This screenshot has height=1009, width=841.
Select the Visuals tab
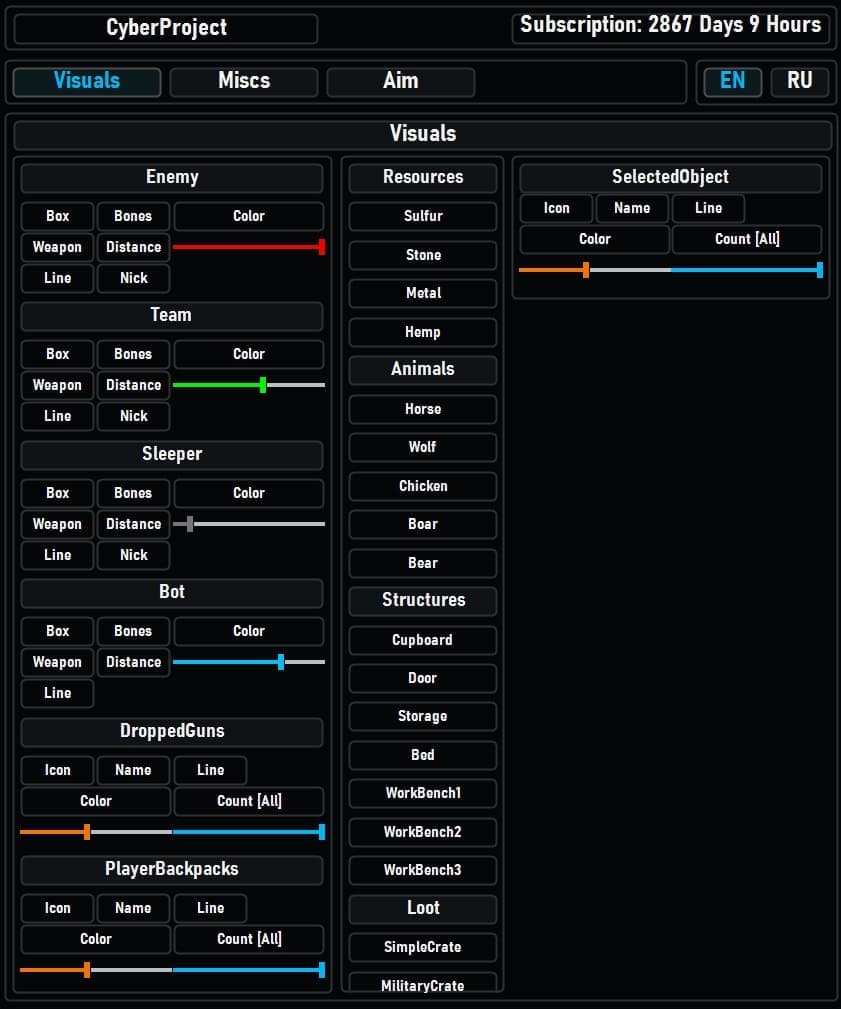click(x=87, y=81)
